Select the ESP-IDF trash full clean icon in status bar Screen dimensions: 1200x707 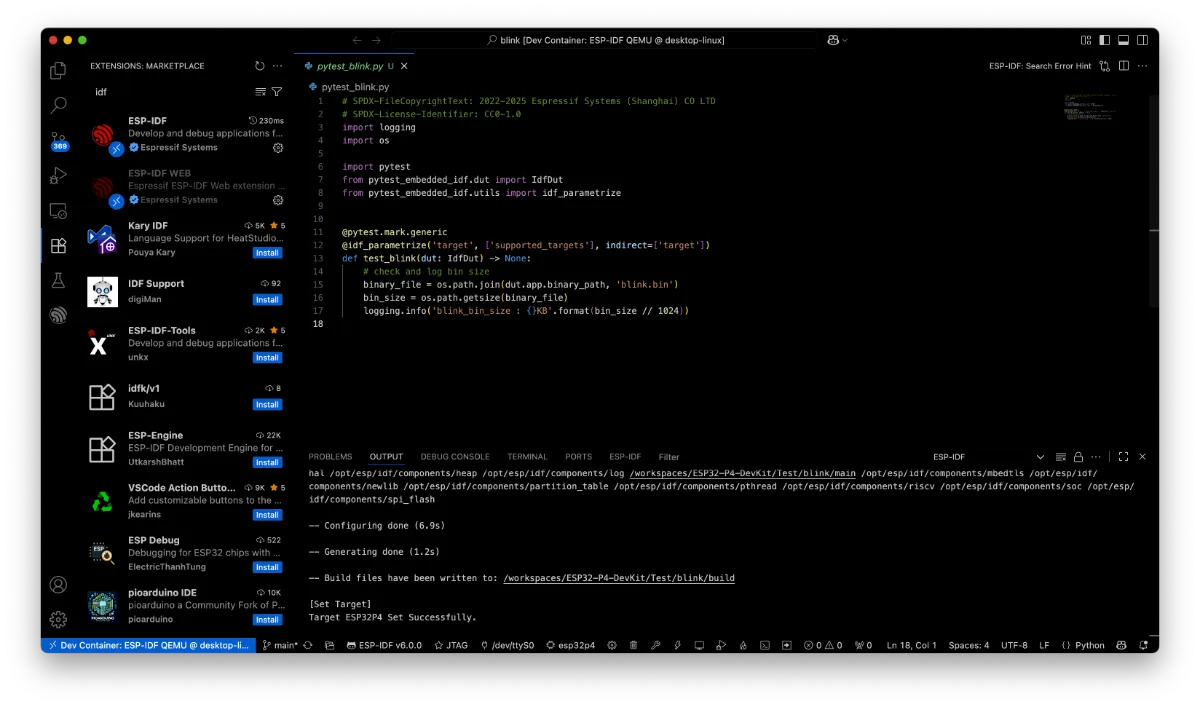point(634,645)
